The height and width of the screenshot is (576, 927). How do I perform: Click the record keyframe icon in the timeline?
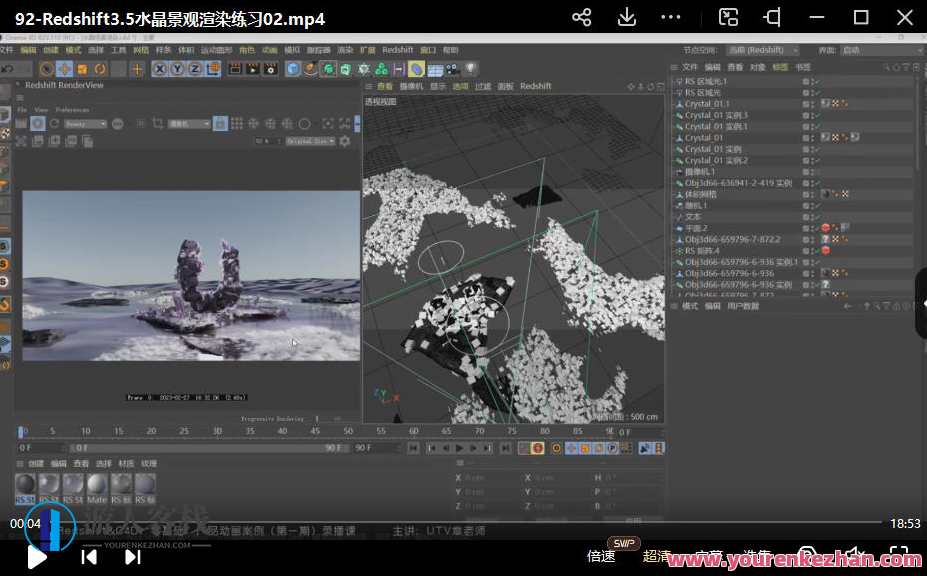[x=538, y=448]
